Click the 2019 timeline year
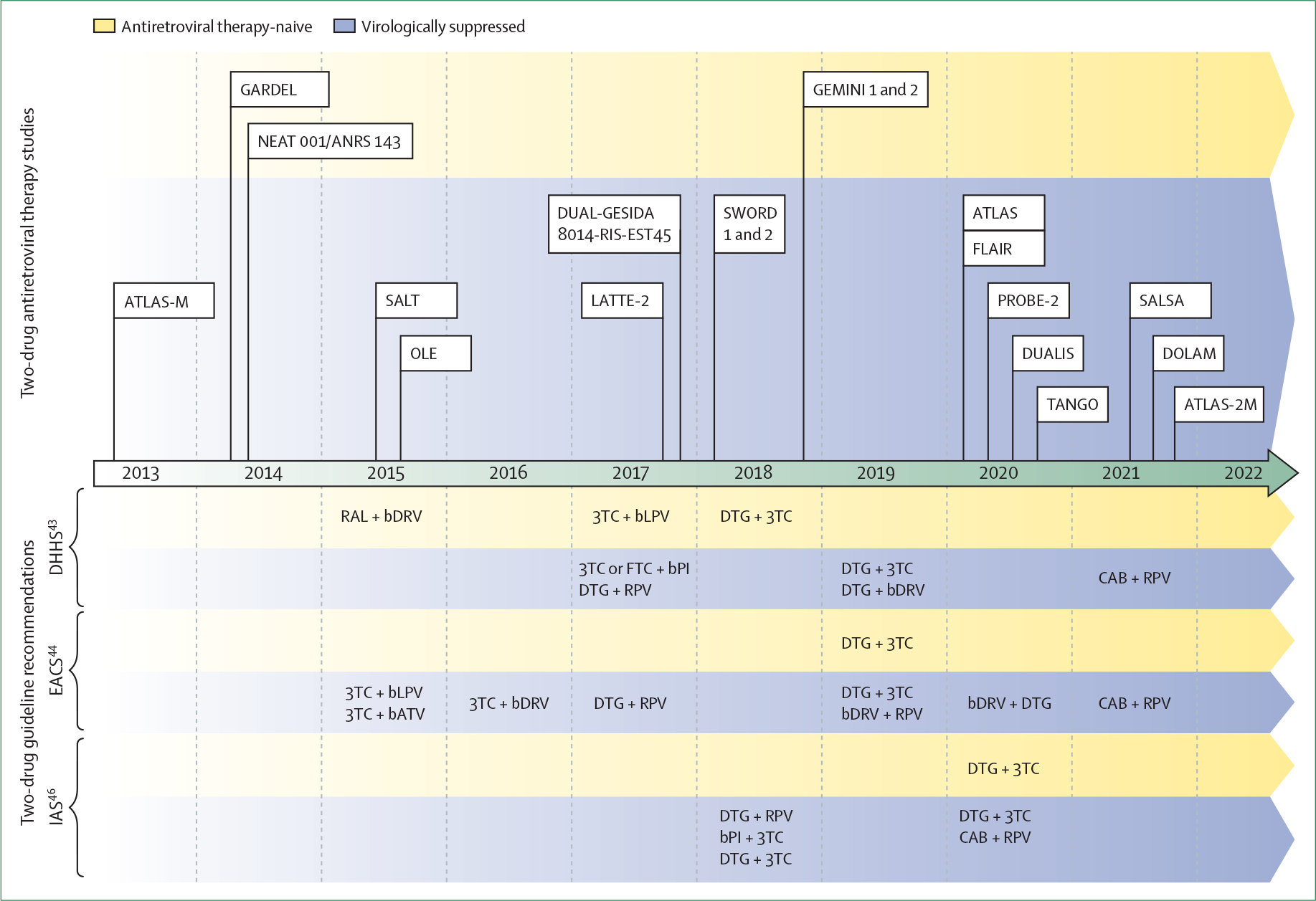The height and width of the screenshot is (901, 1316). [876, 473]
